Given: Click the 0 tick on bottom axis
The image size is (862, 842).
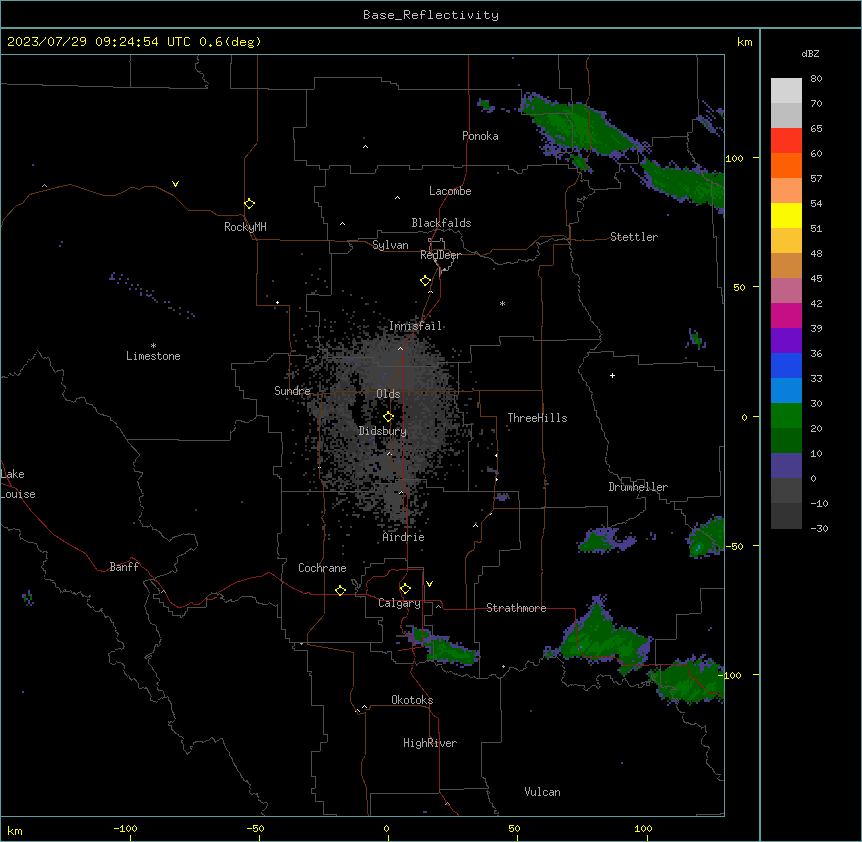Looking at the screenshot, I should click(386, 828).
